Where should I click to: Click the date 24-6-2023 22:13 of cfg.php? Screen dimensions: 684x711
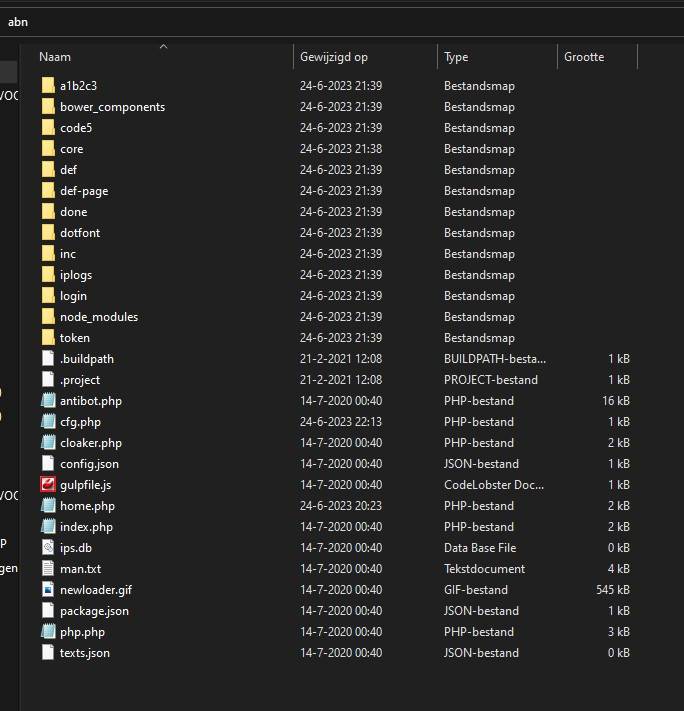341,422
